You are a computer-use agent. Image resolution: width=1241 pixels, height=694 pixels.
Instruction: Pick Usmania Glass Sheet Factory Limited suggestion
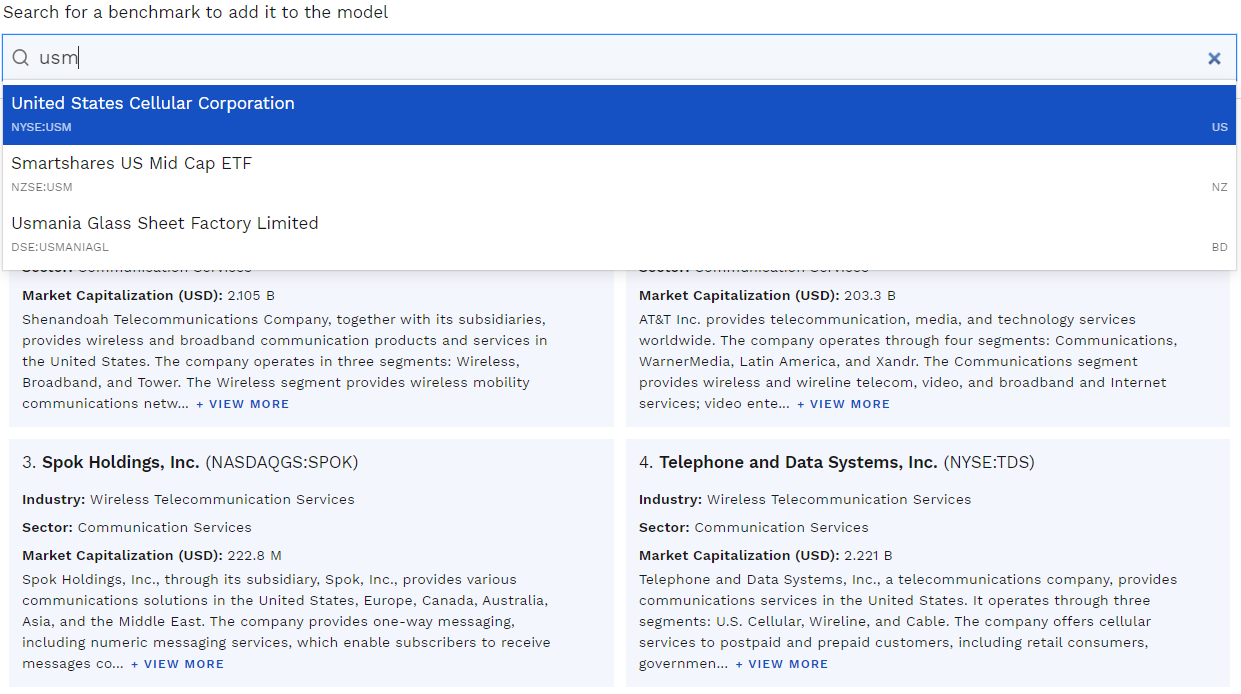pos(620,235)
